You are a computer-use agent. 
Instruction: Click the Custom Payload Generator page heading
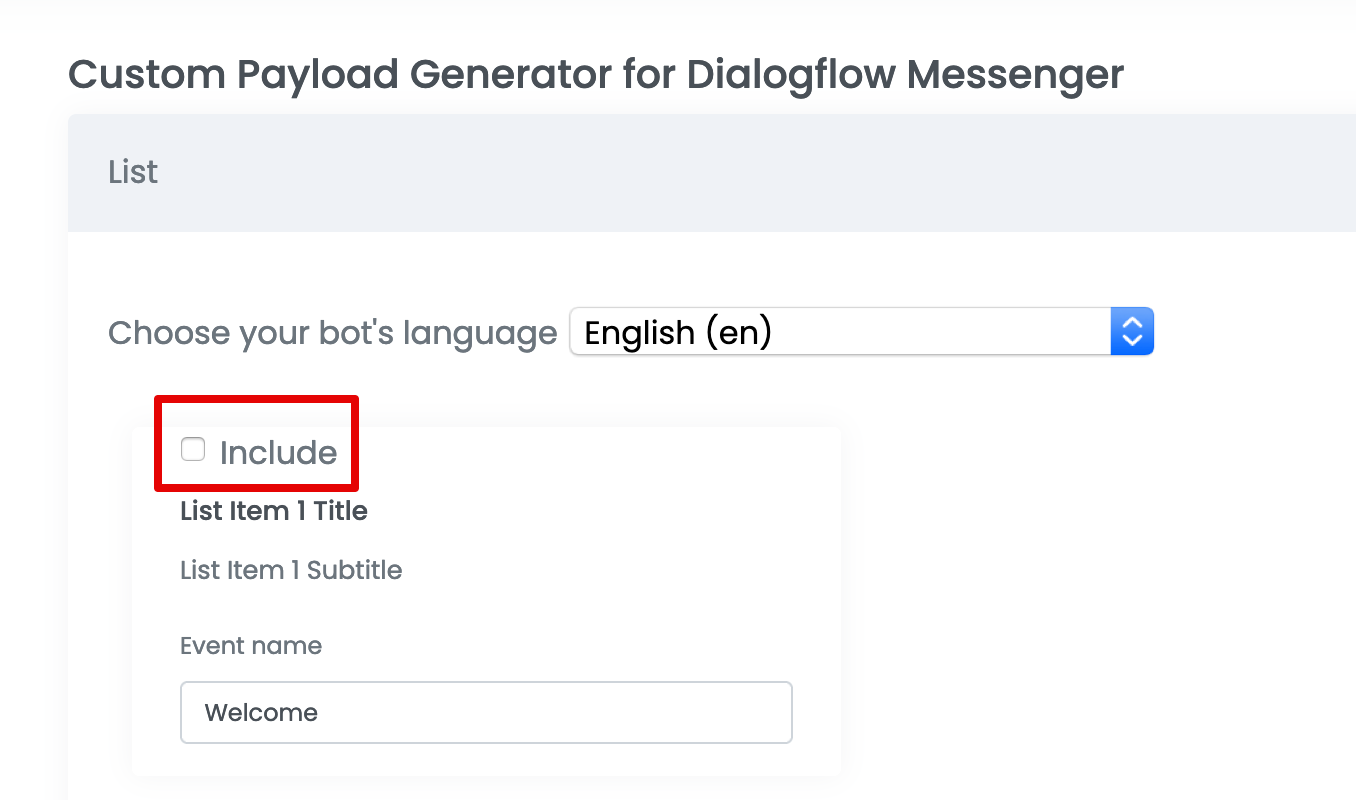(x=595, y=74)
